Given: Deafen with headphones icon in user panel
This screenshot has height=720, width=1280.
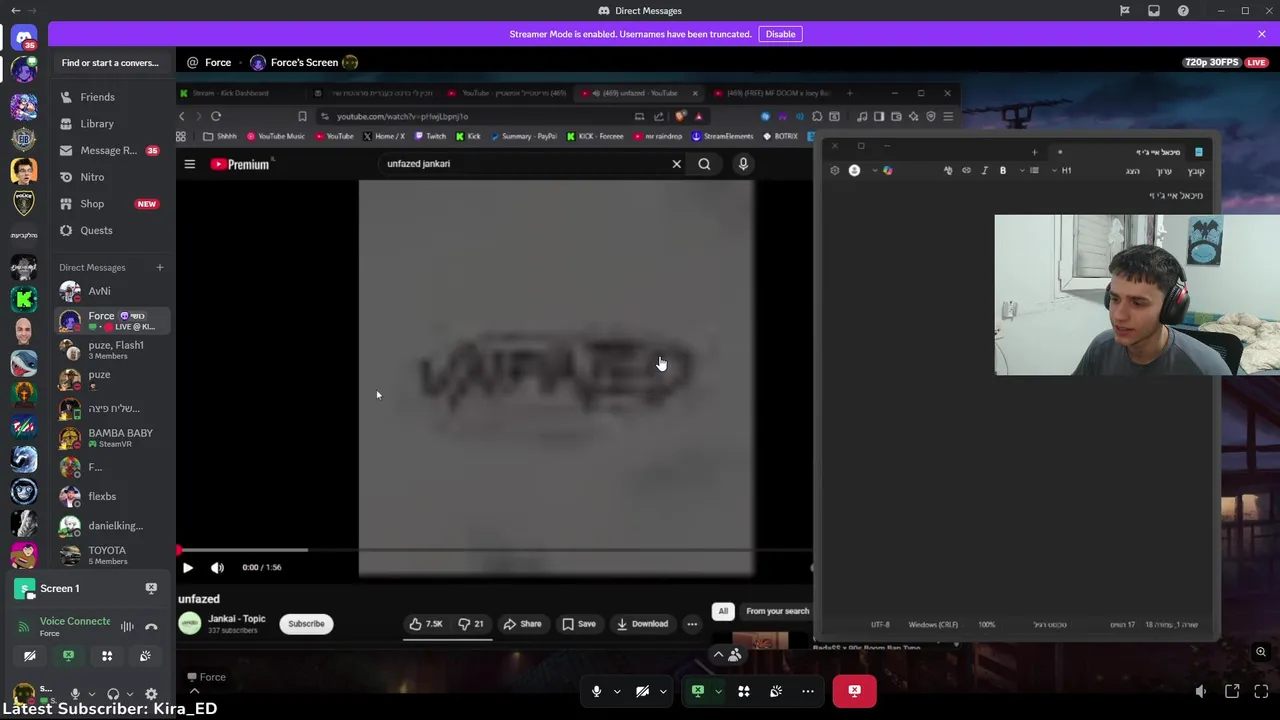Looking at the screenshot, I should (x=113, y=694).
